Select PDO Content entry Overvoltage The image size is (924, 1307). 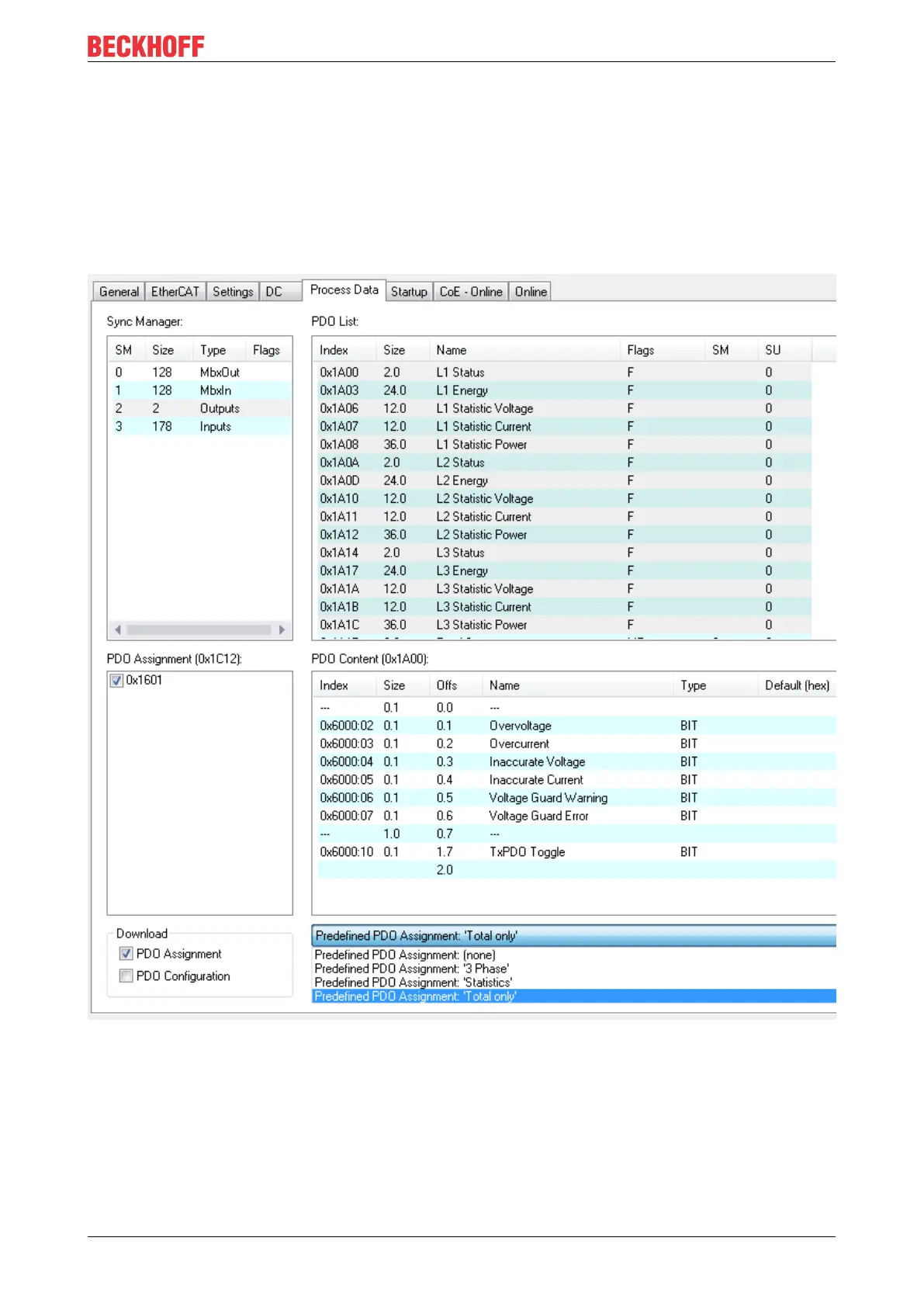pos(576,726)
